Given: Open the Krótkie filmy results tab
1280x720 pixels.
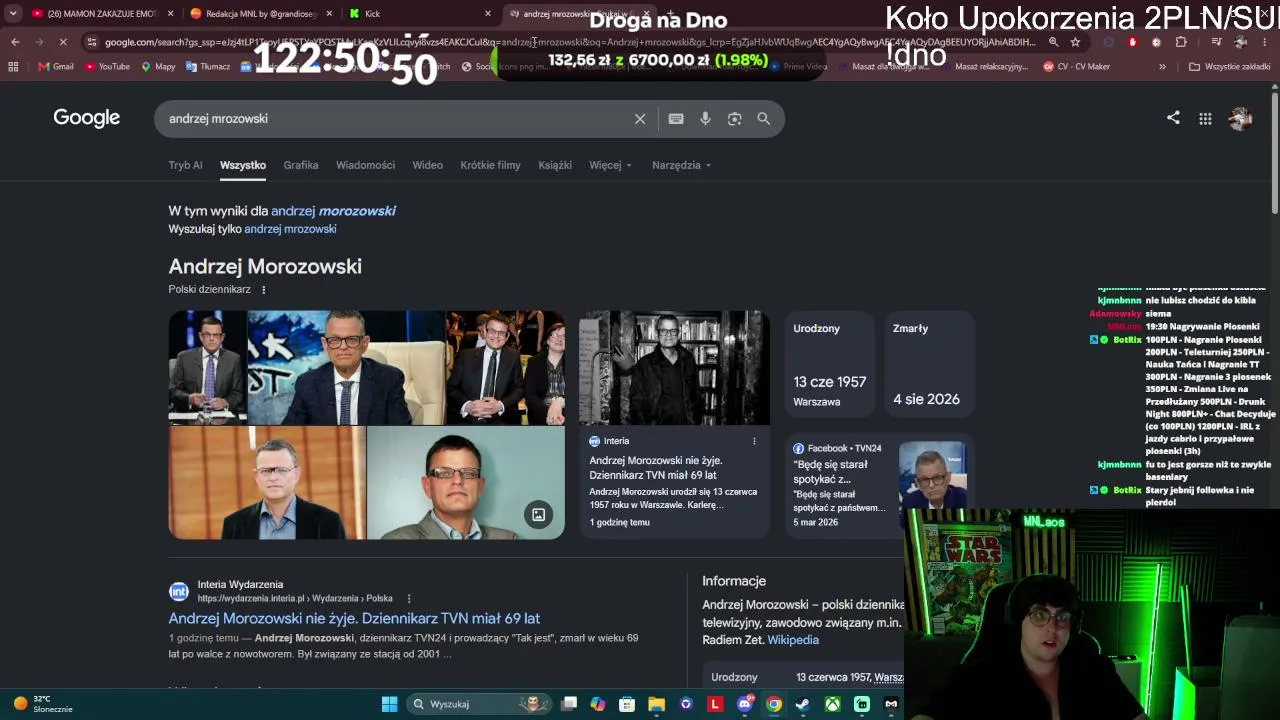Looking at the screenshot, I should click(490, 165).
